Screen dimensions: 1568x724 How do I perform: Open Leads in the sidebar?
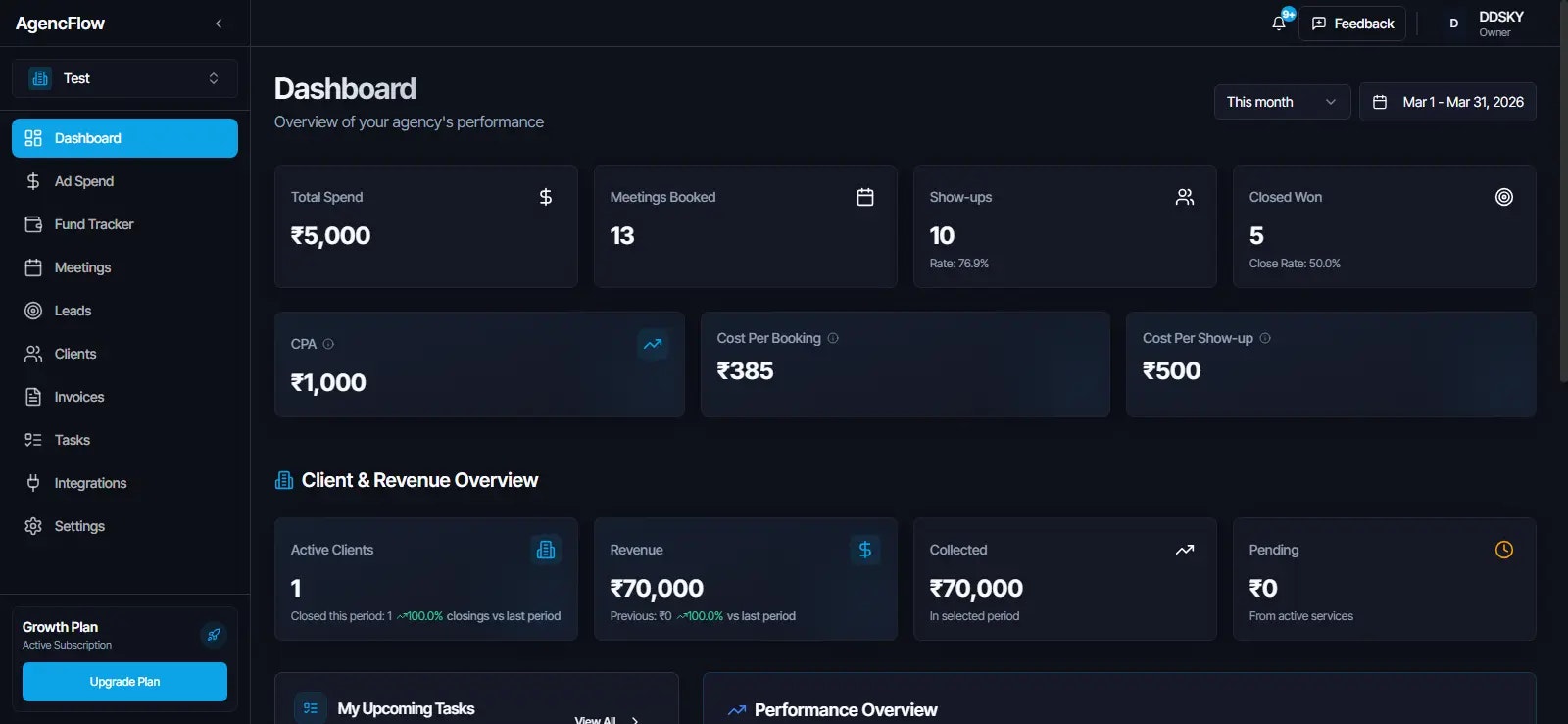124,311
